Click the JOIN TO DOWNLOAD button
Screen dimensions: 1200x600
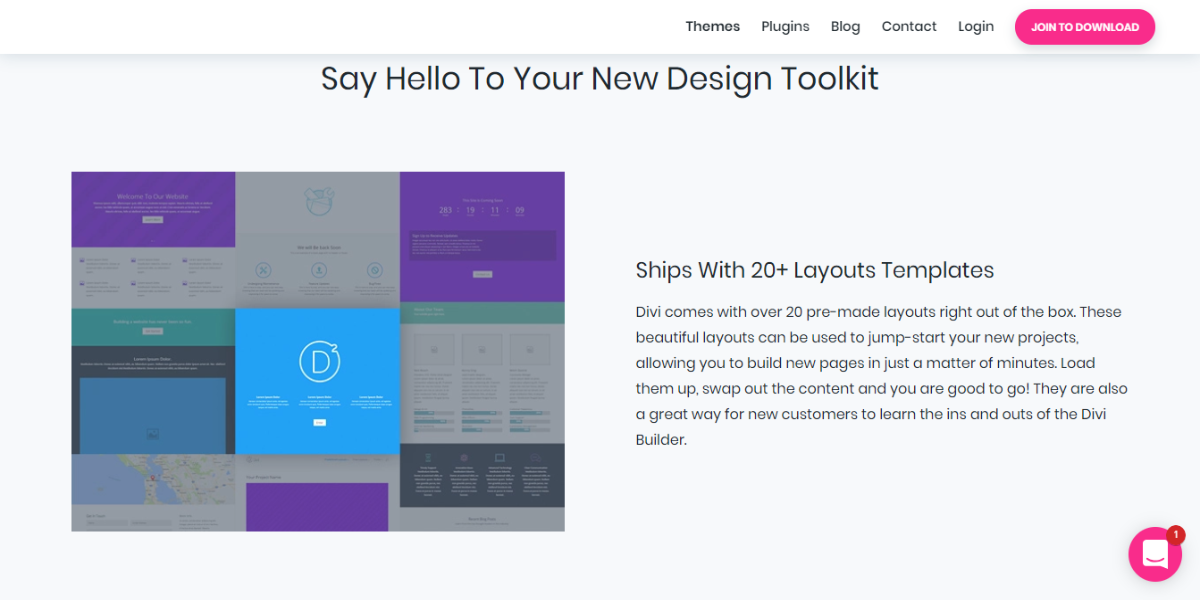[1085, 27]
